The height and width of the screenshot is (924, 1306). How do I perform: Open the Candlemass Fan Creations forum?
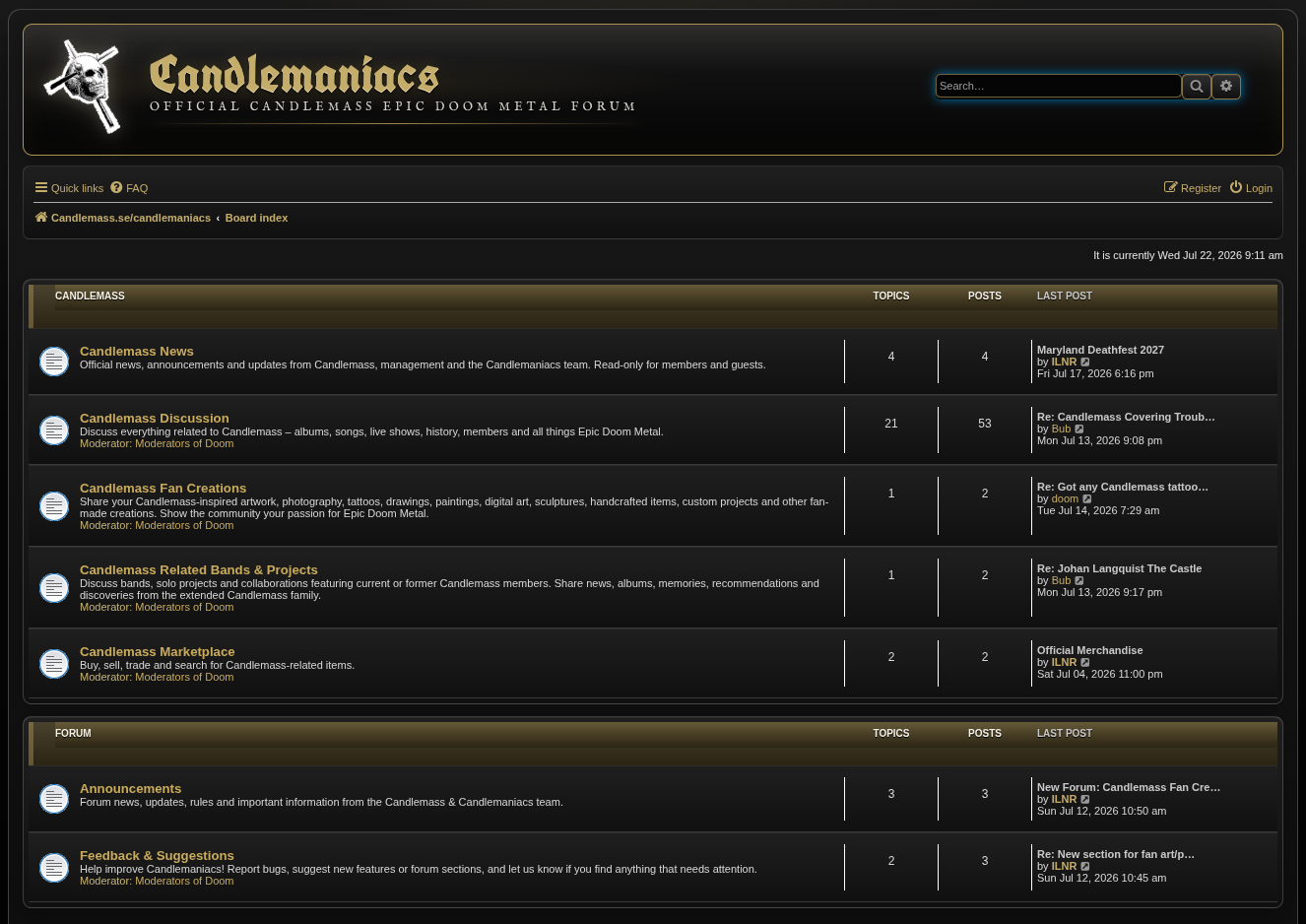[163, 489]
